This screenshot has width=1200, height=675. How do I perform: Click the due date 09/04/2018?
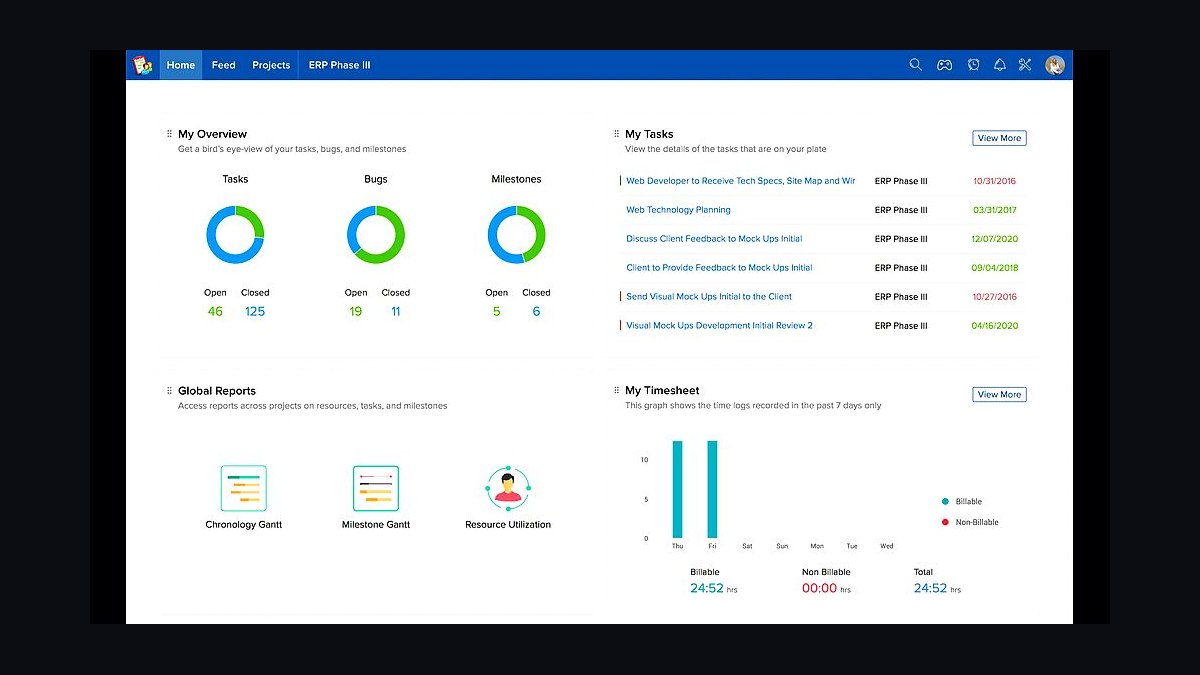(x=994, y=268)
